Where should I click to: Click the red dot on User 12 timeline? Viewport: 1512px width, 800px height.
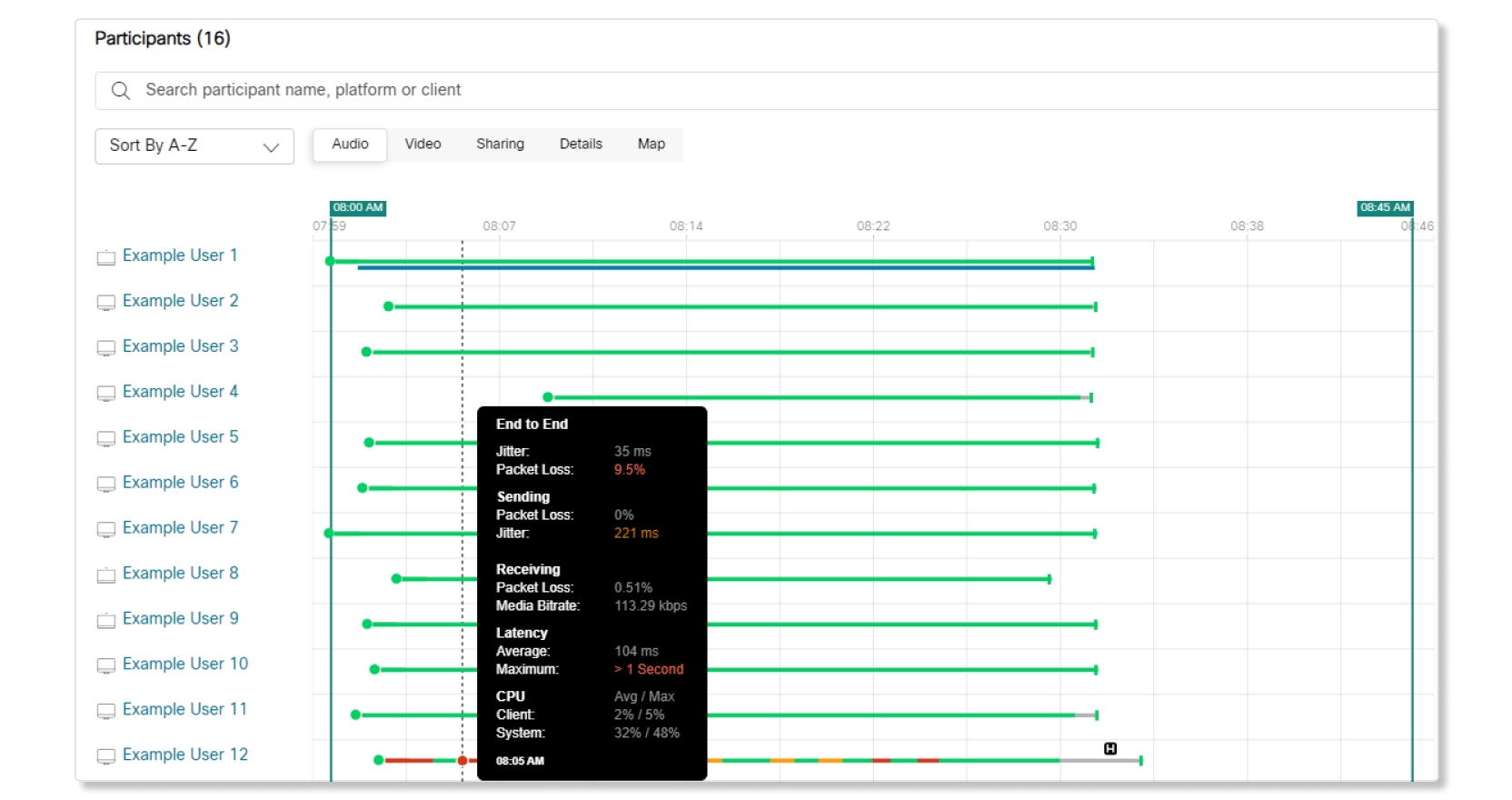[x=463, y=760]
